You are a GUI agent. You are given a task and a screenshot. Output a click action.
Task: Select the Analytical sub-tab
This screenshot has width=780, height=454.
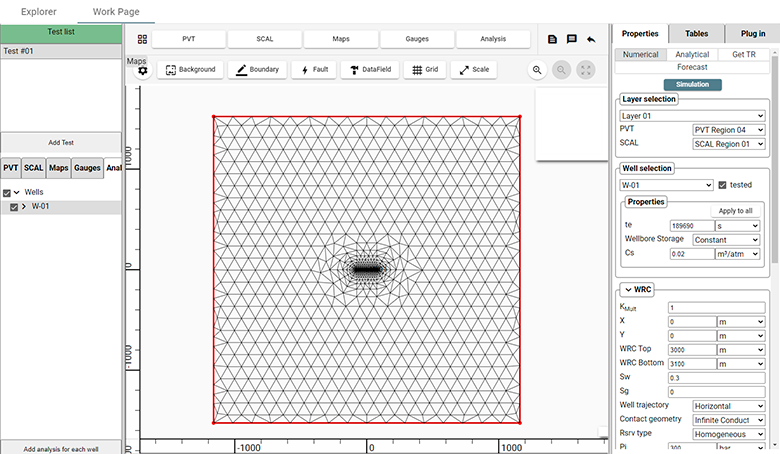pos(692,54)
